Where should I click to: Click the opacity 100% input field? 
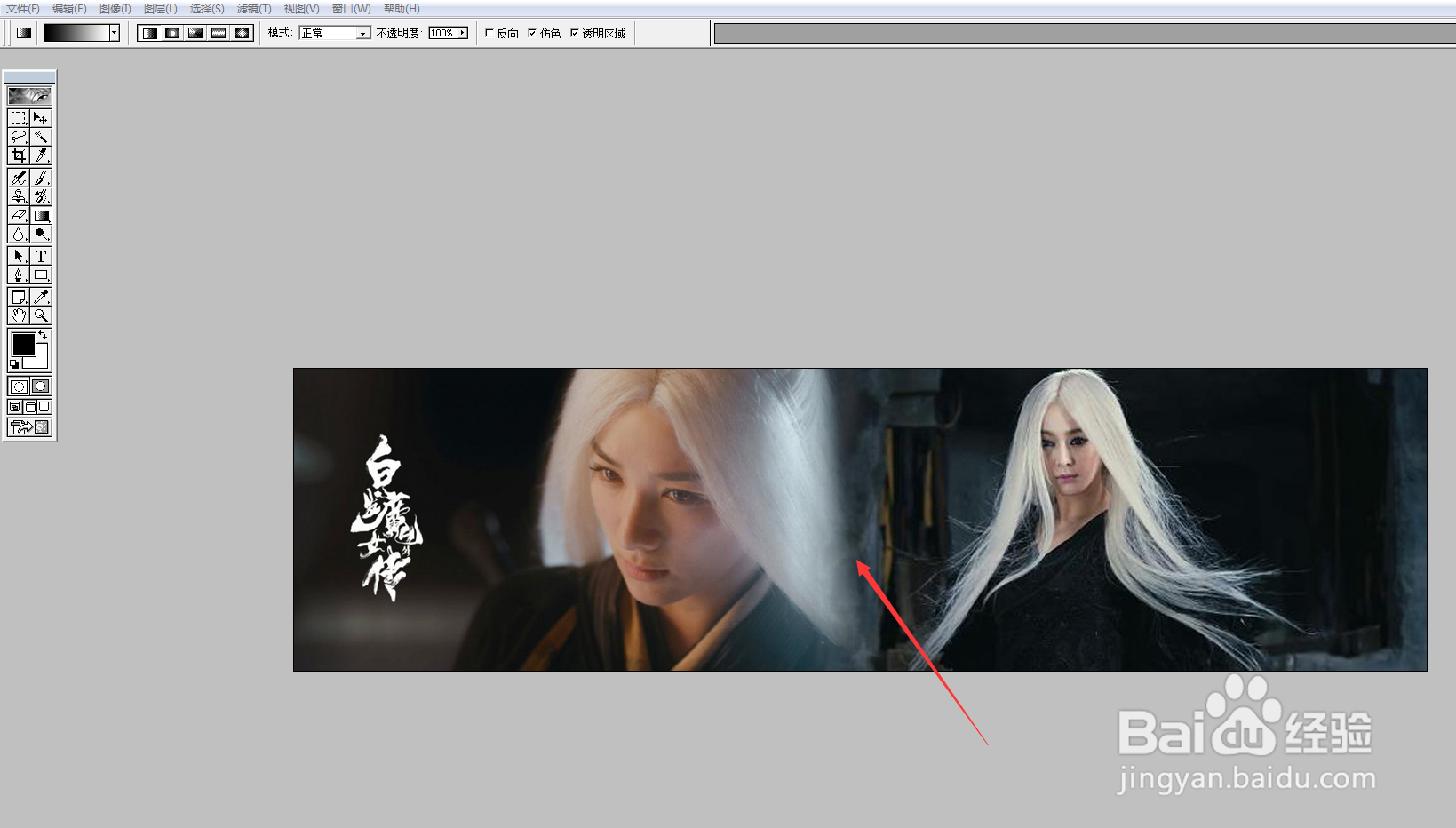(x=442, y=33)
